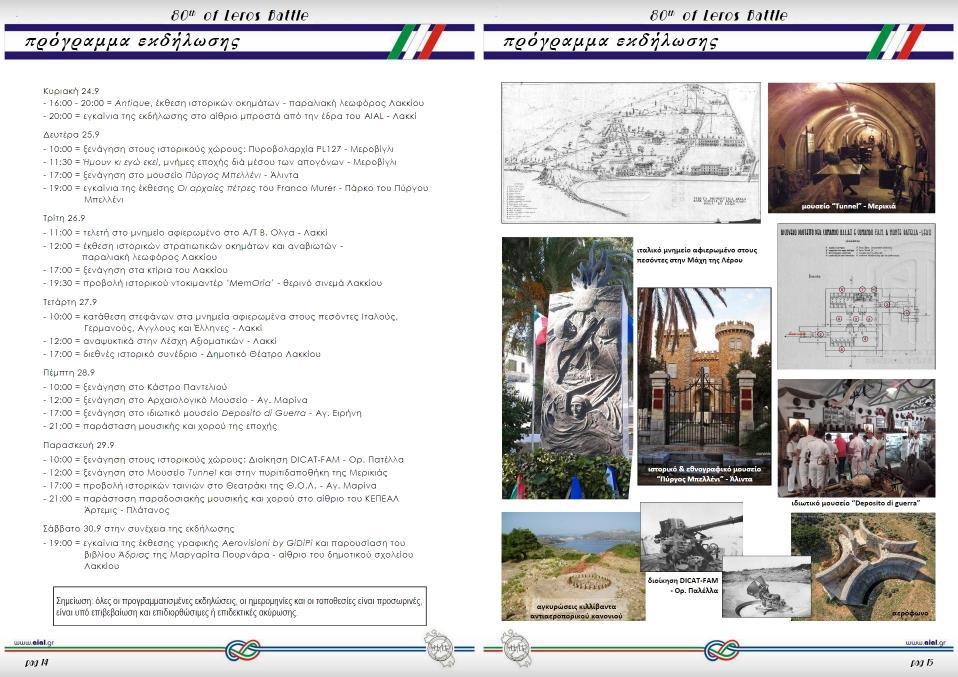Select the 'Δευτέρα 25.9' heading

point(71,134)
